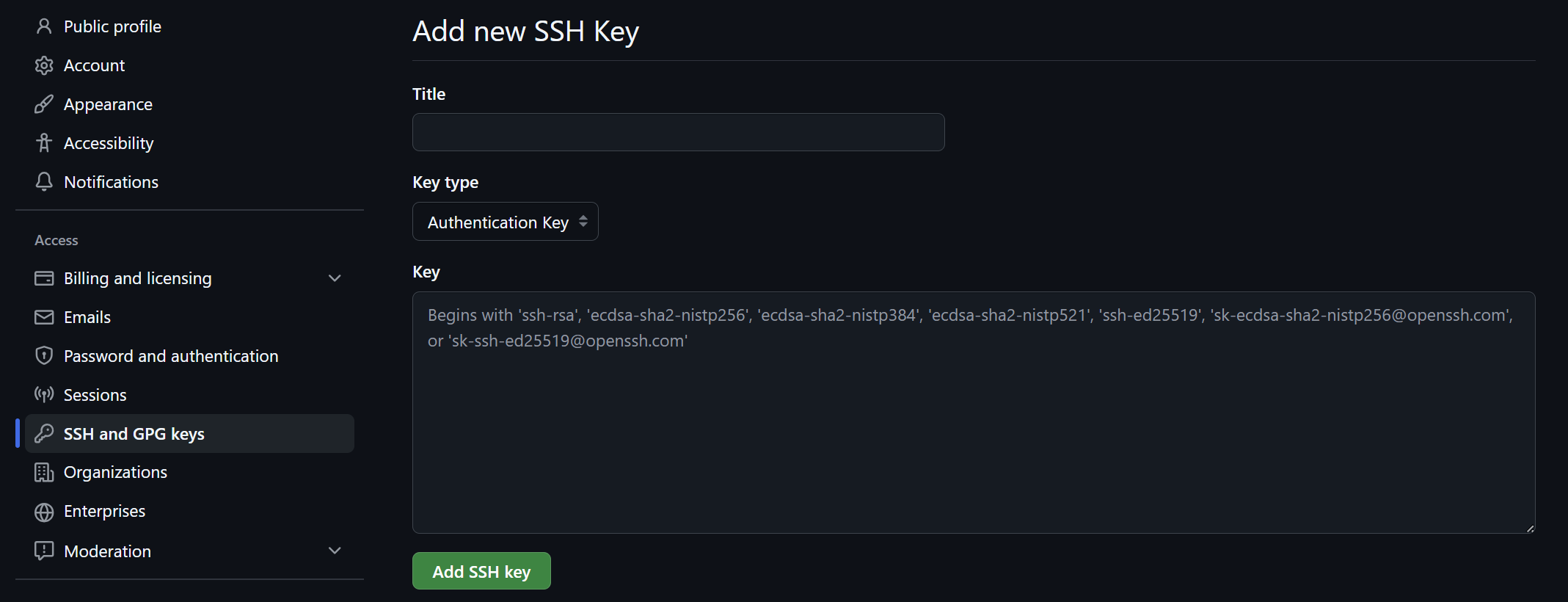Open Accessibility via its icon

(44, 142)
